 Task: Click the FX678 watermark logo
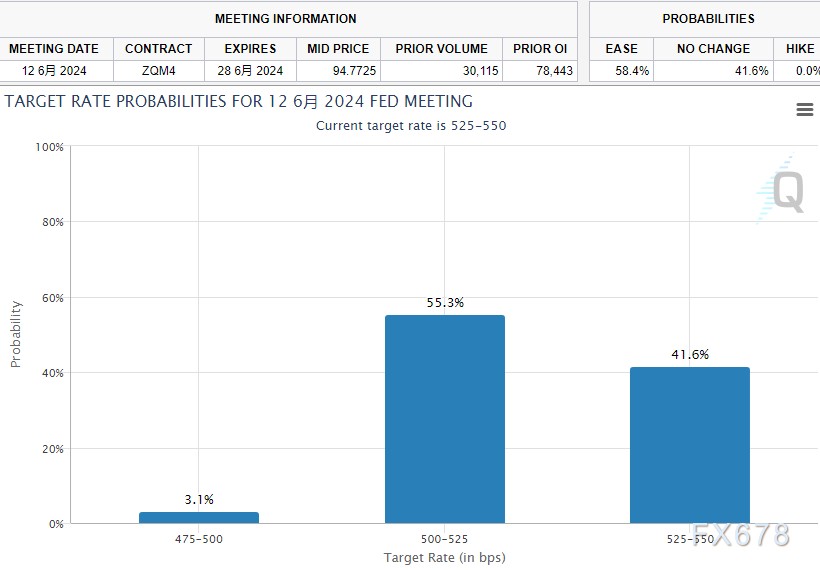coord(741,535)
